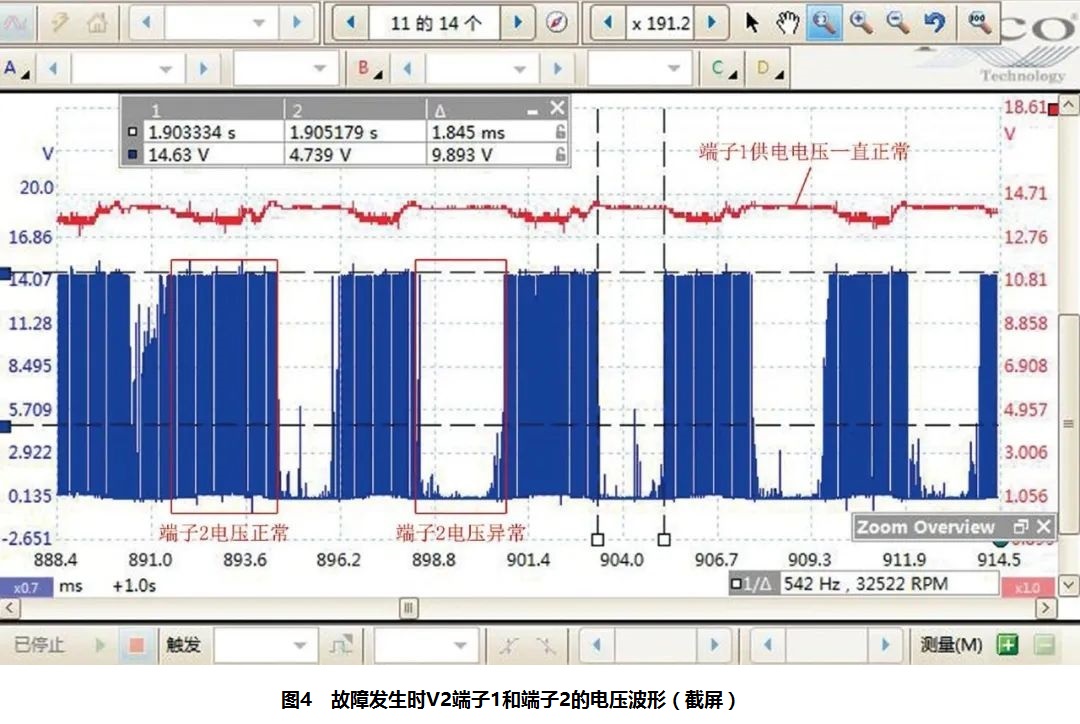The height and width of the screenshot is (724, 1080).
Task: Click the zoom in magnifier
Action: pos(861,23)
